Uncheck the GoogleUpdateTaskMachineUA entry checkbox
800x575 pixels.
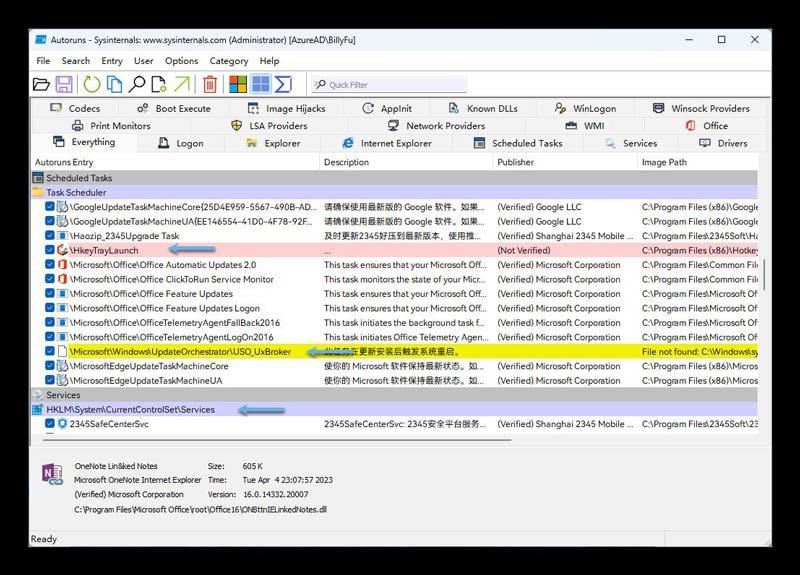click(49, 221)
